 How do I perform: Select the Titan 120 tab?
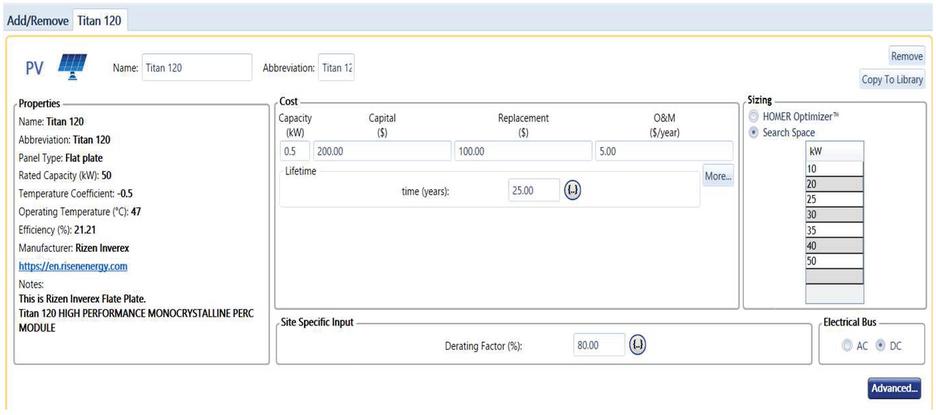pyautogui.click(x=100, y=21)
